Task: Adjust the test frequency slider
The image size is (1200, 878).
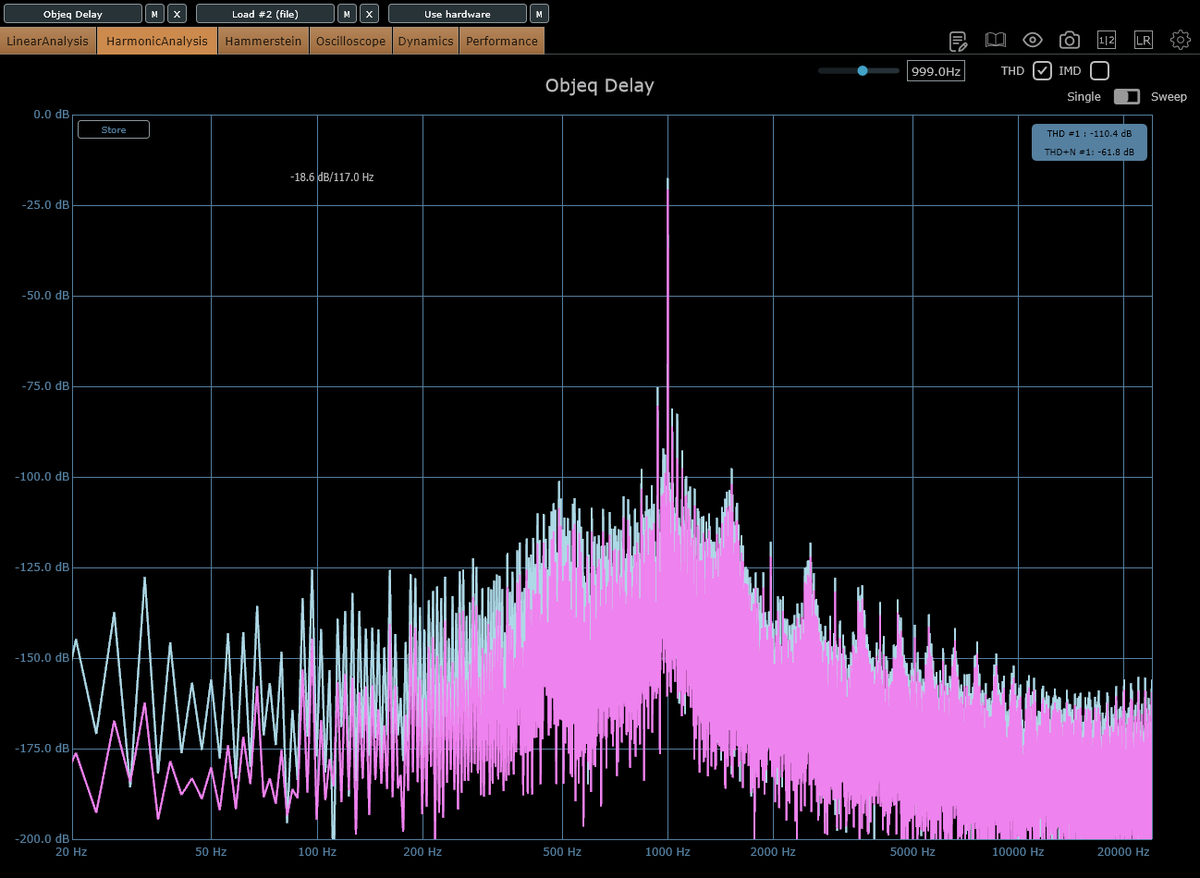Action: [x=858, y=71]
